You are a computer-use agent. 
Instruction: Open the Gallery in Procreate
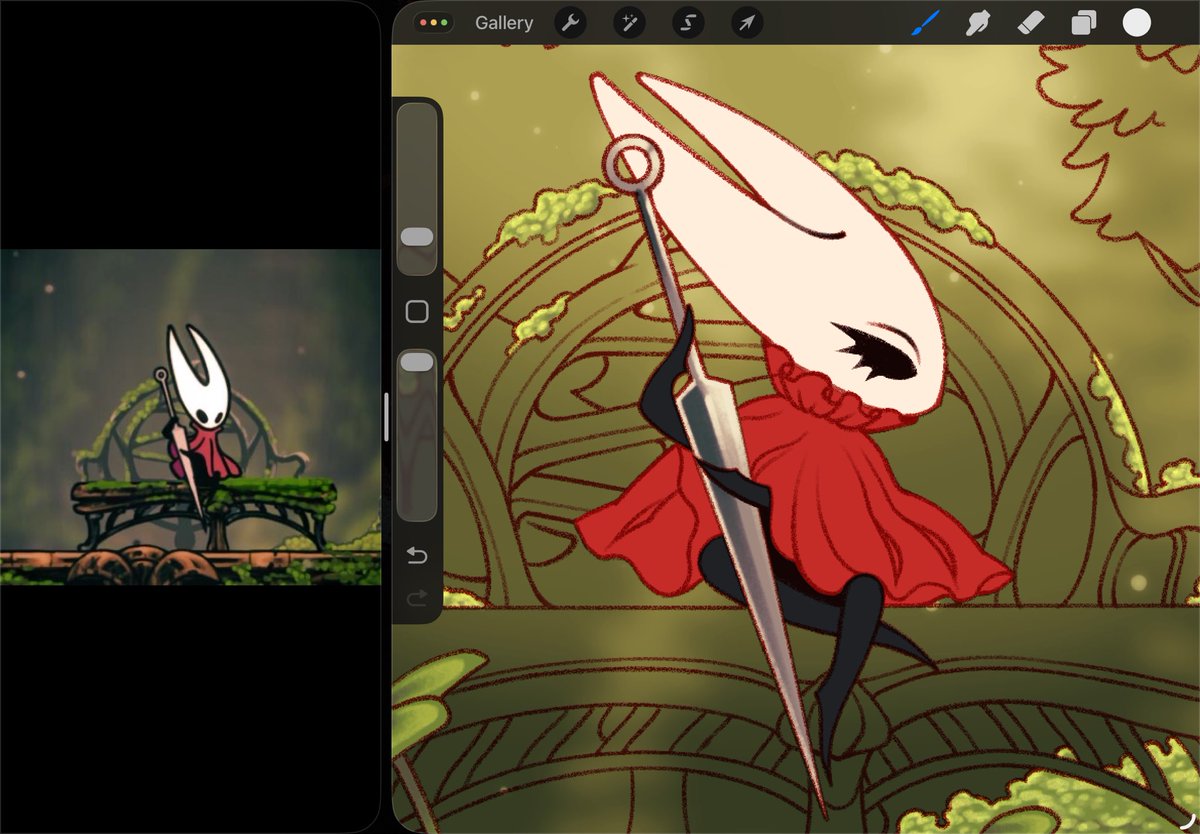click(504, 23)
